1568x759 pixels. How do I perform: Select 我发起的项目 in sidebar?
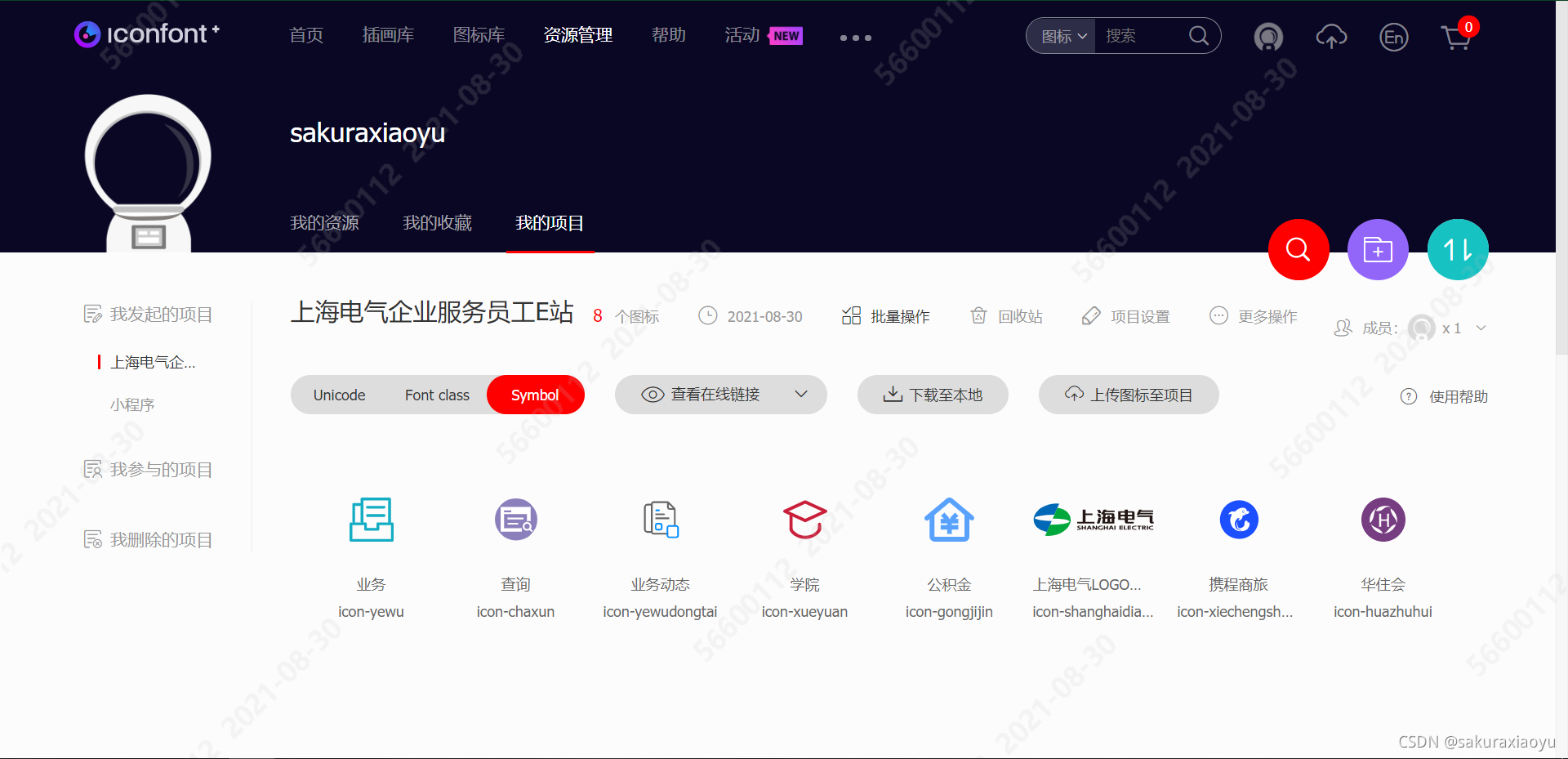(148, 315)
